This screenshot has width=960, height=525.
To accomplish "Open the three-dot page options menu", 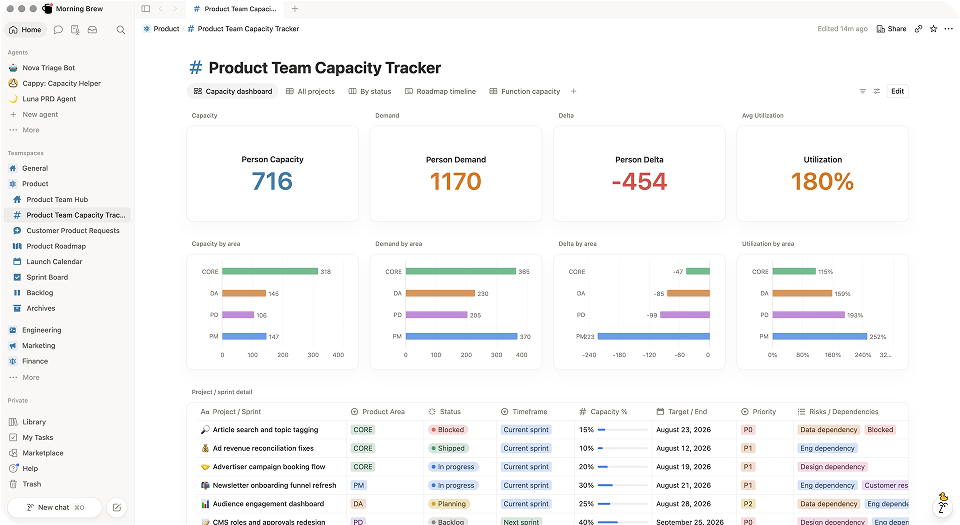I will [x=948, y=29].
